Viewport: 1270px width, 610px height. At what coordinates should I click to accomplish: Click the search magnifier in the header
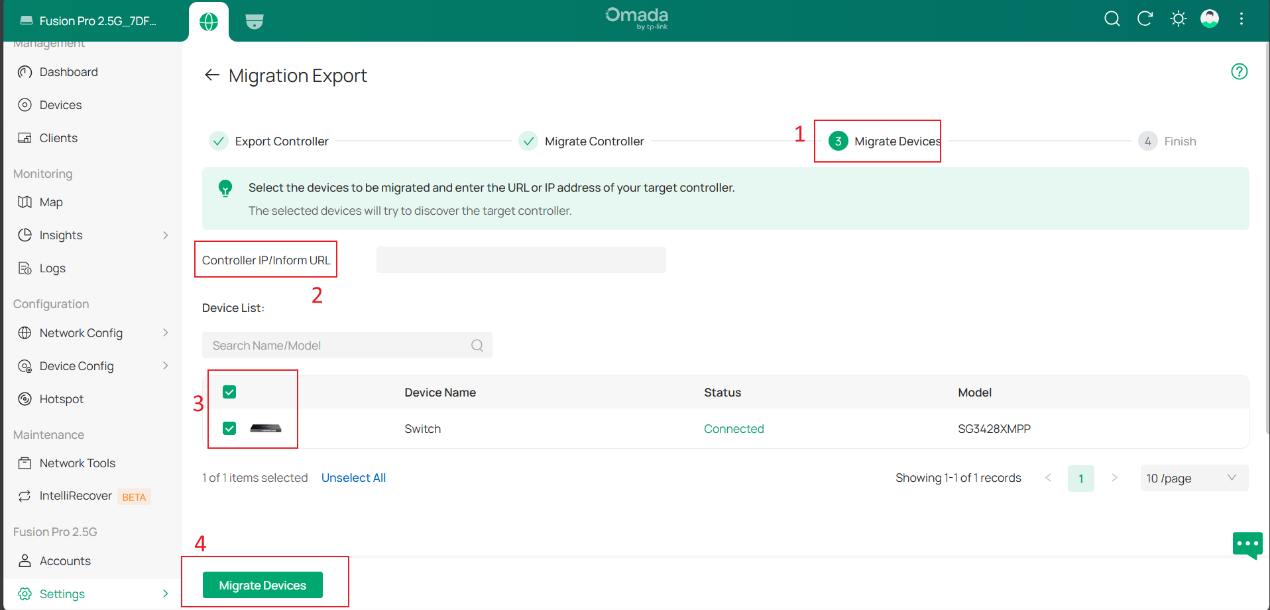[x=1112, y=19]
